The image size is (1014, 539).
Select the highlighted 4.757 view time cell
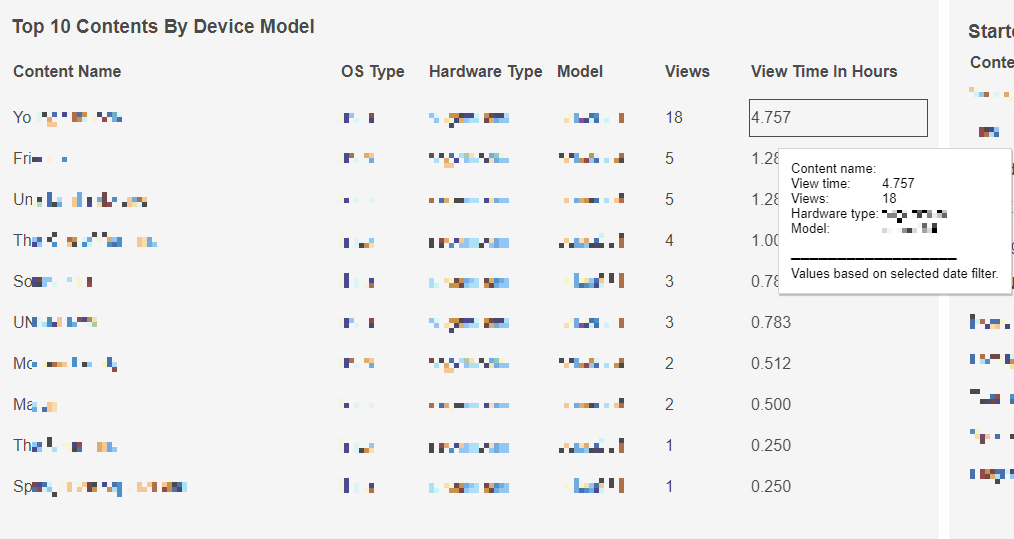[838, 118]
